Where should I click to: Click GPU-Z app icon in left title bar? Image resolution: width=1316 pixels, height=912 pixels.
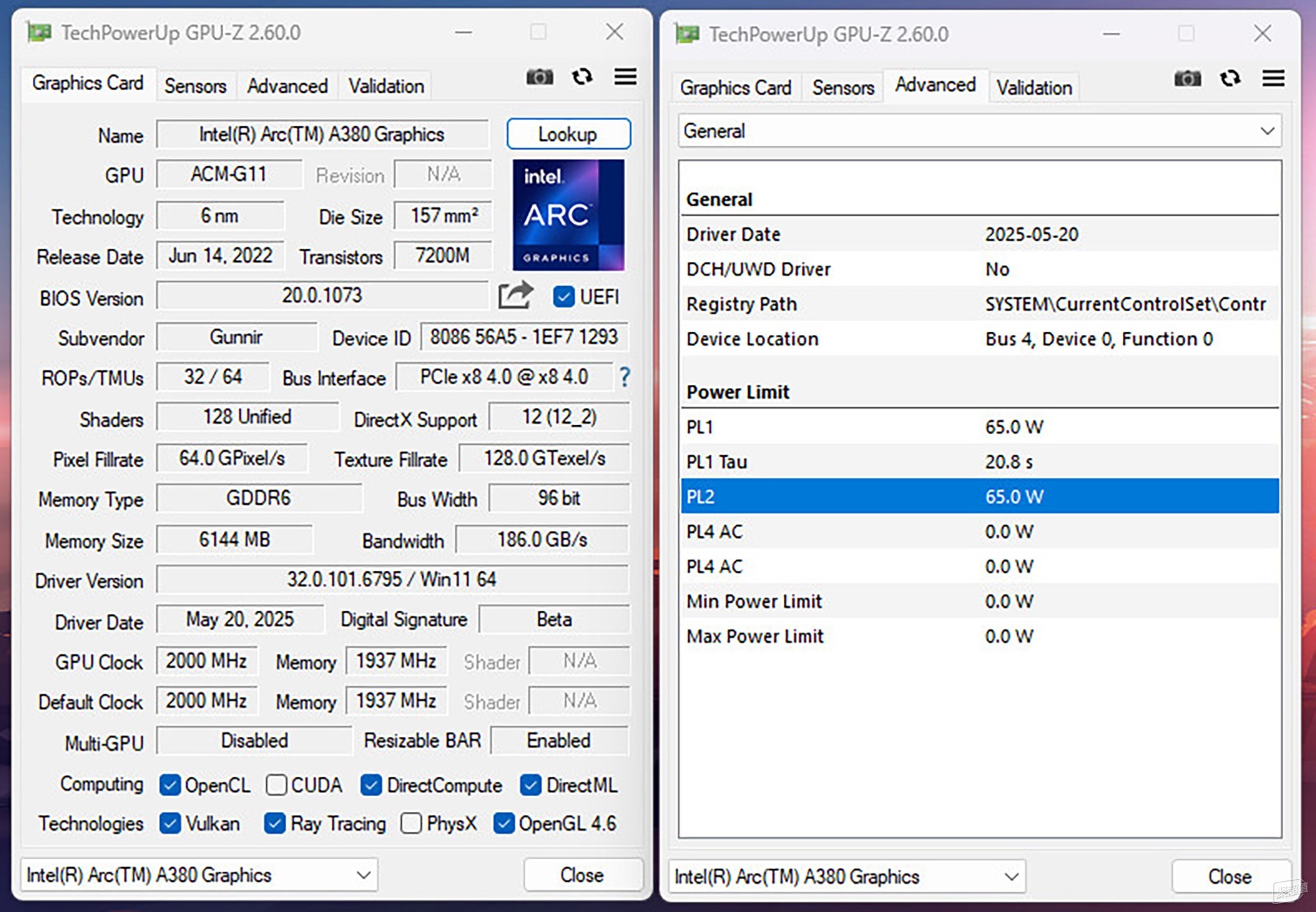pyautogui.click(x=39, y=32)
